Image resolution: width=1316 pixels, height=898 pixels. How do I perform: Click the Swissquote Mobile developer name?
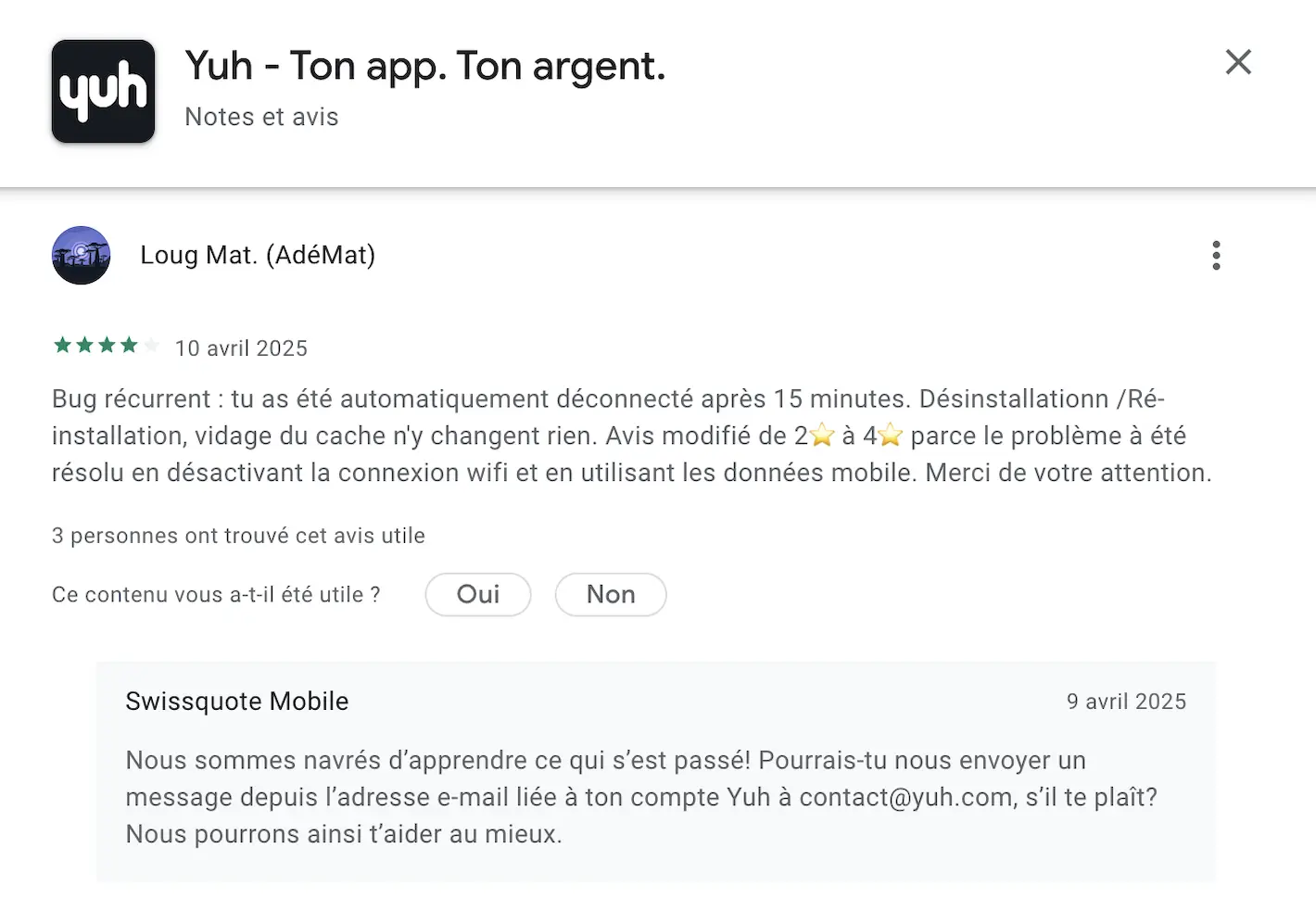(237, 702)
